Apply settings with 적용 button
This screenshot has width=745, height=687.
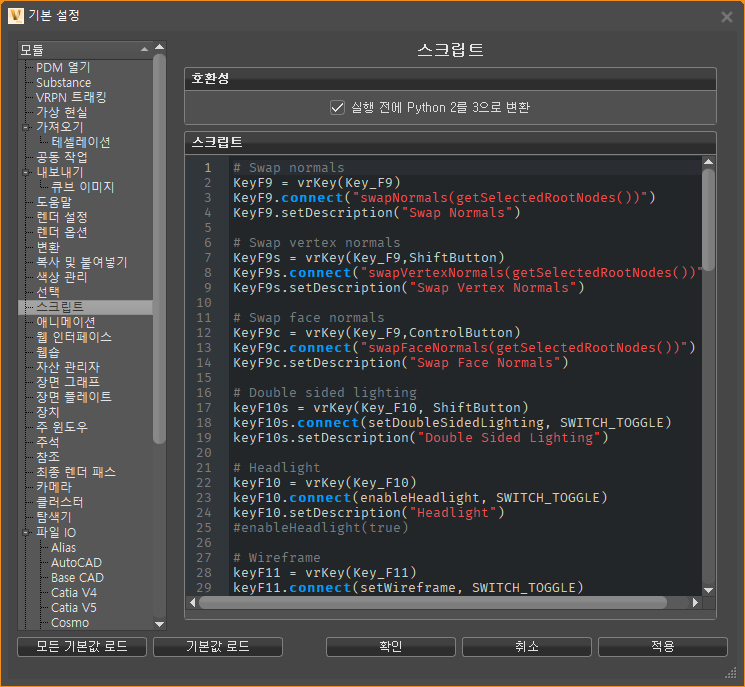tap(663, 647)
